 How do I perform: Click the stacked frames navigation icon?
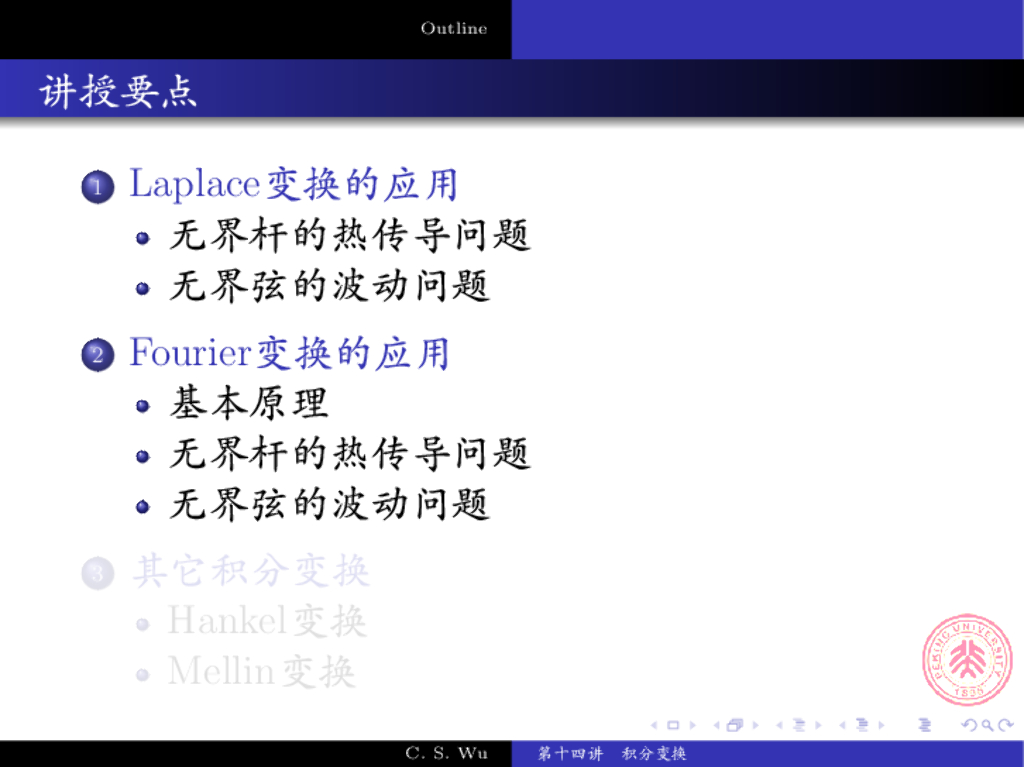(735, 725)
